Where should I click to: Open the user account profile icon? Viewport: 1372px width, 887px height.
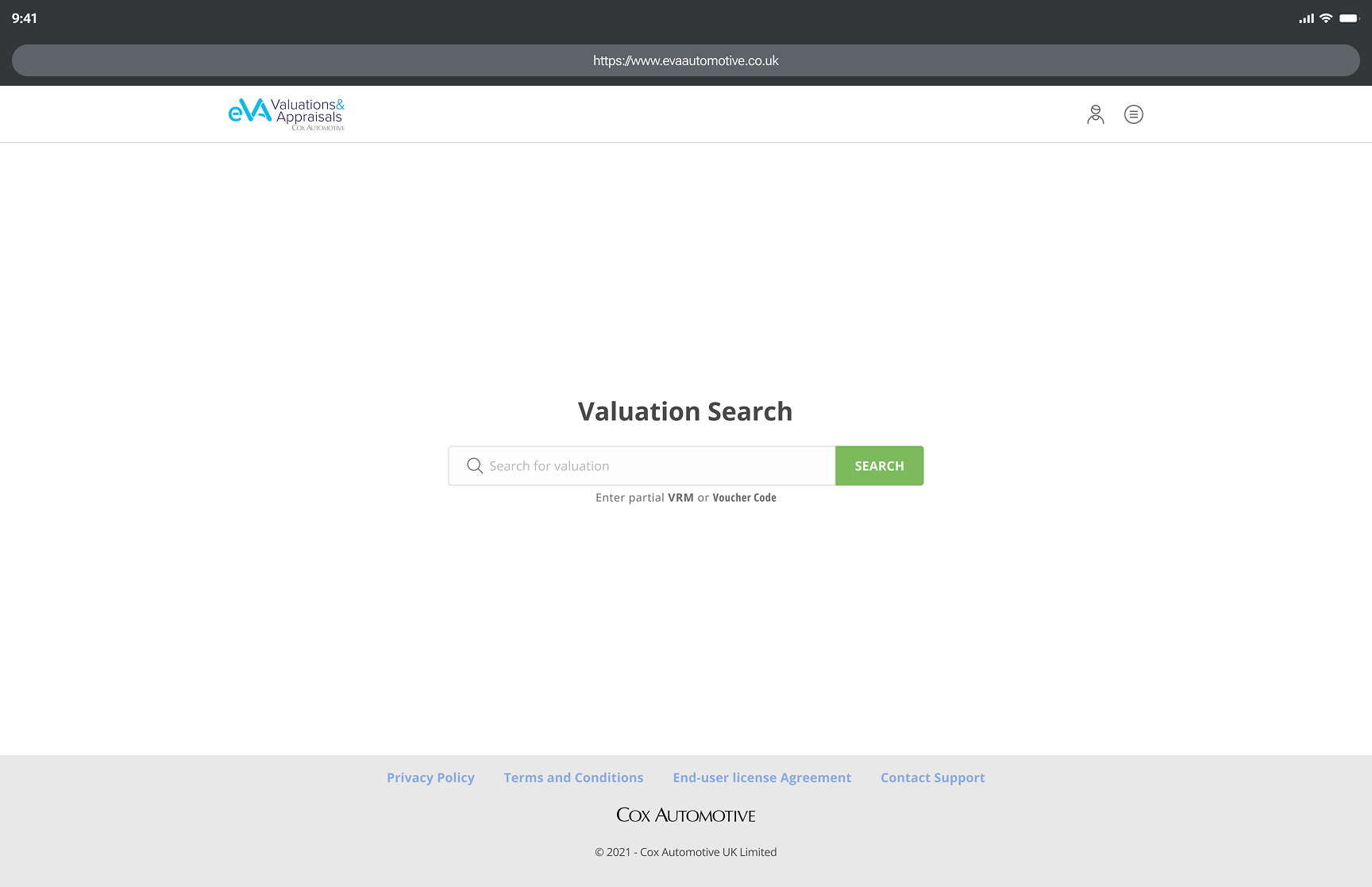coord(1096,114)
